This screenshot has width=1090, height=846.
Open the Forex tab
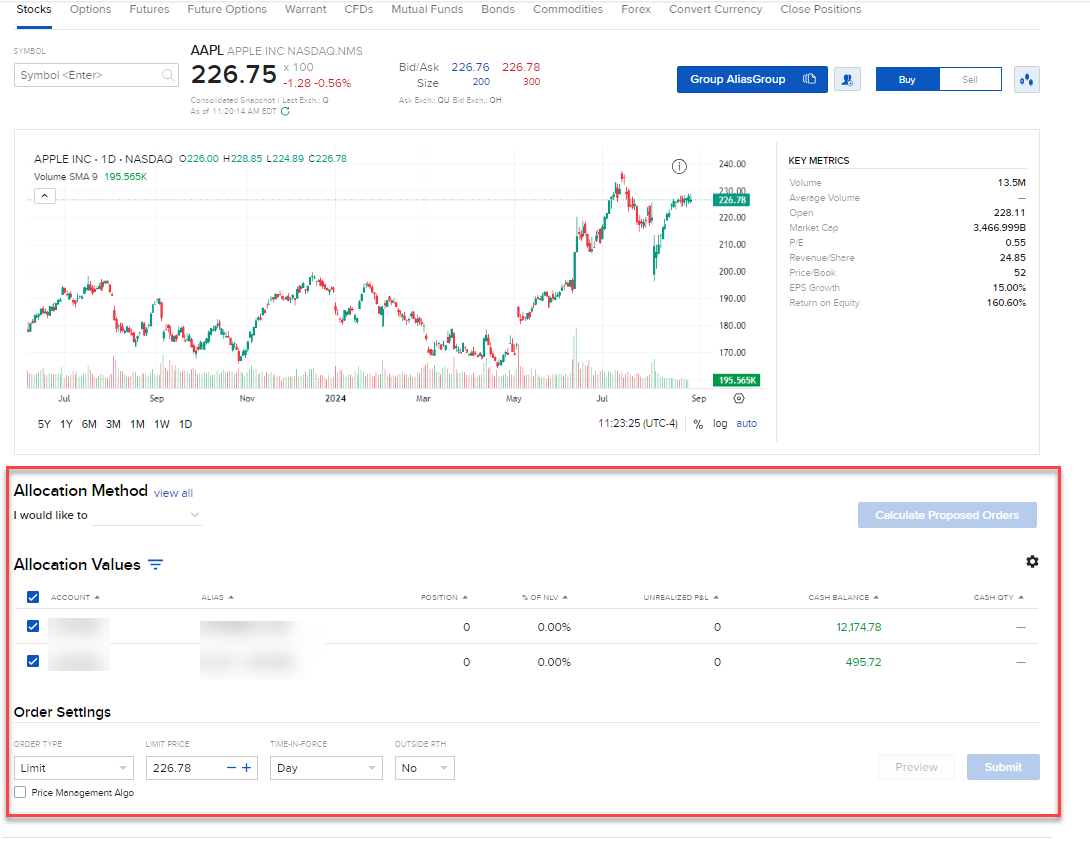pos(635,9)
